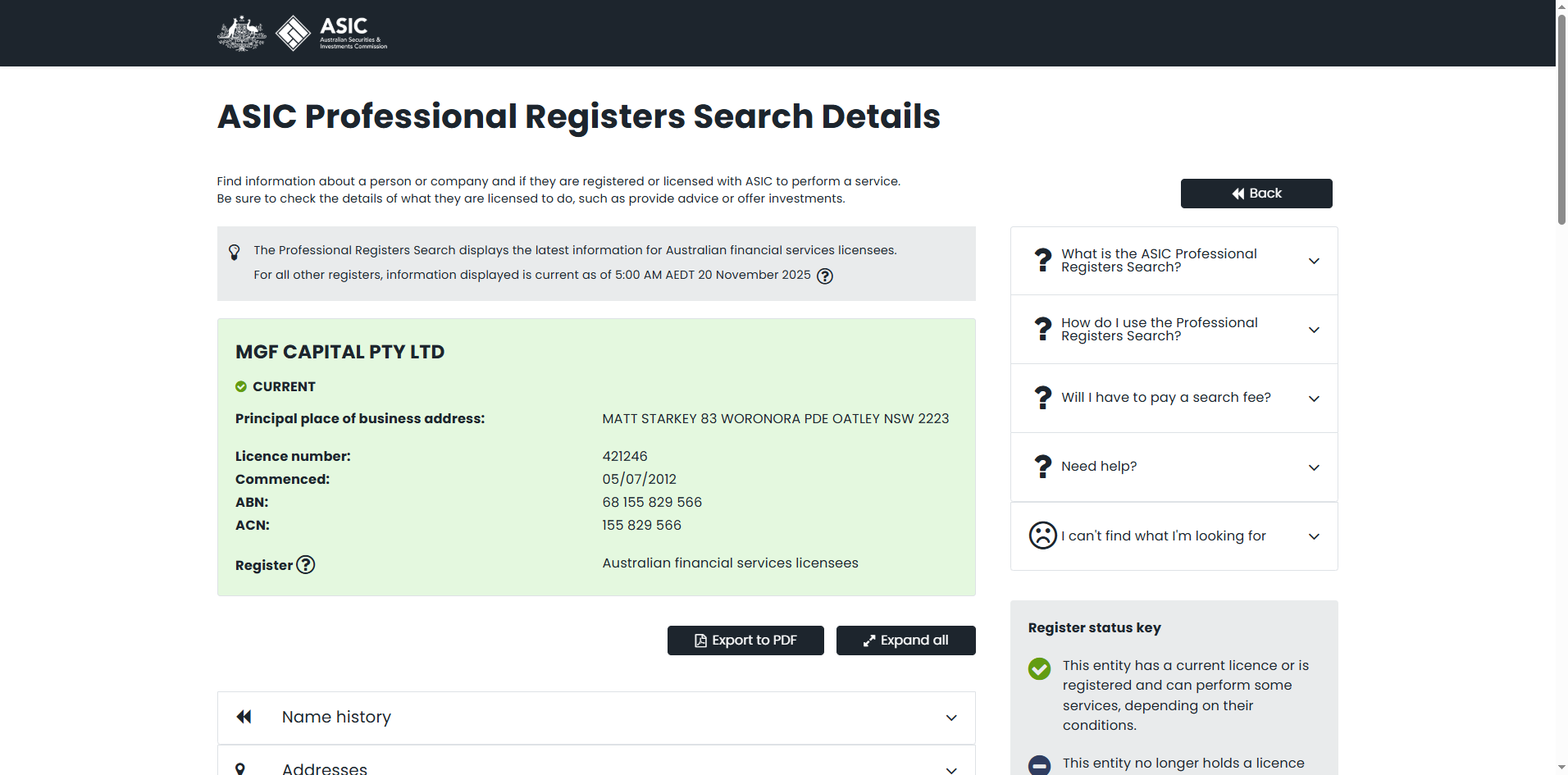Click question mark icon beside 'How do I use'

(1043, 329)
